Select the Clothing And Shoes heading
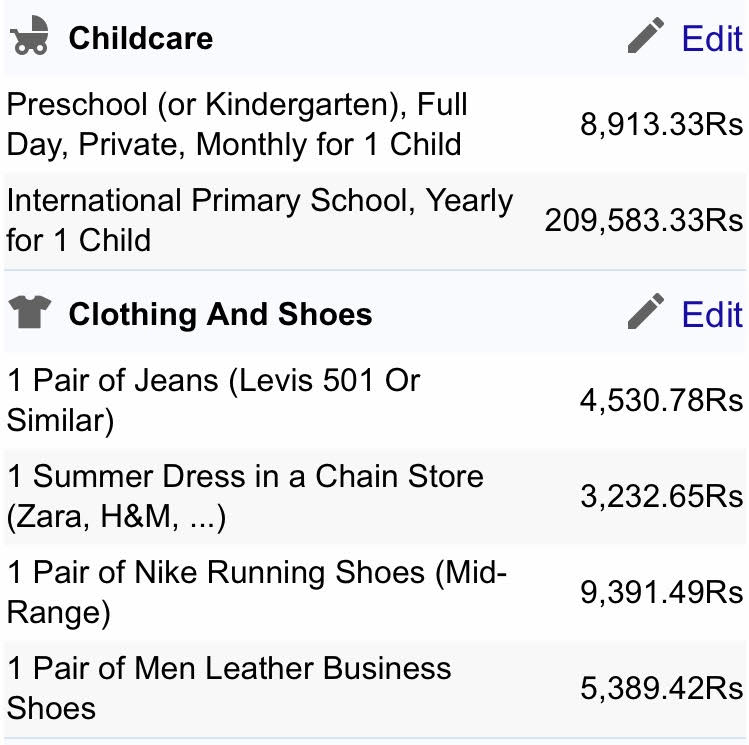 [220, 314]
